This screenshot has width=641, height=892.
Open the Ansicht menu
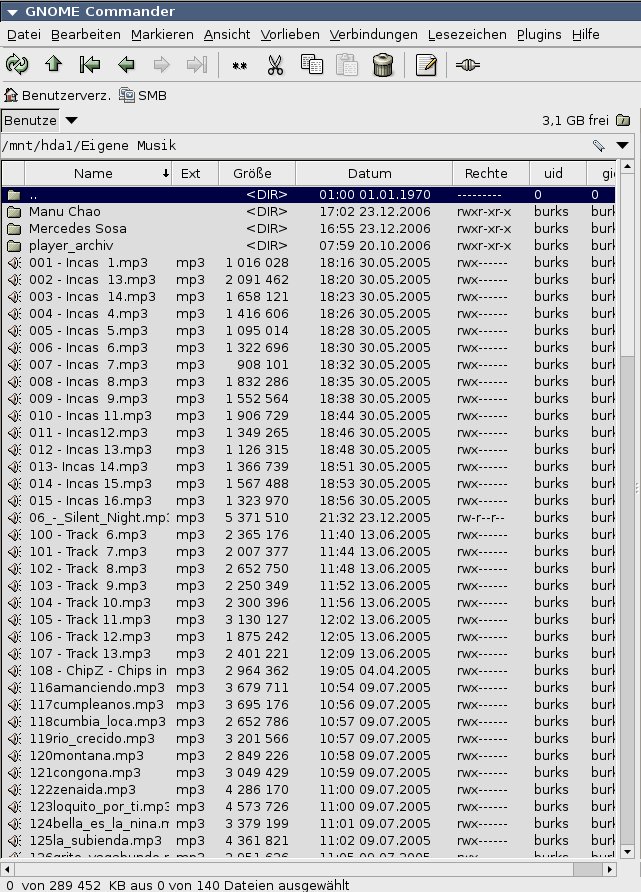[227, 35]
